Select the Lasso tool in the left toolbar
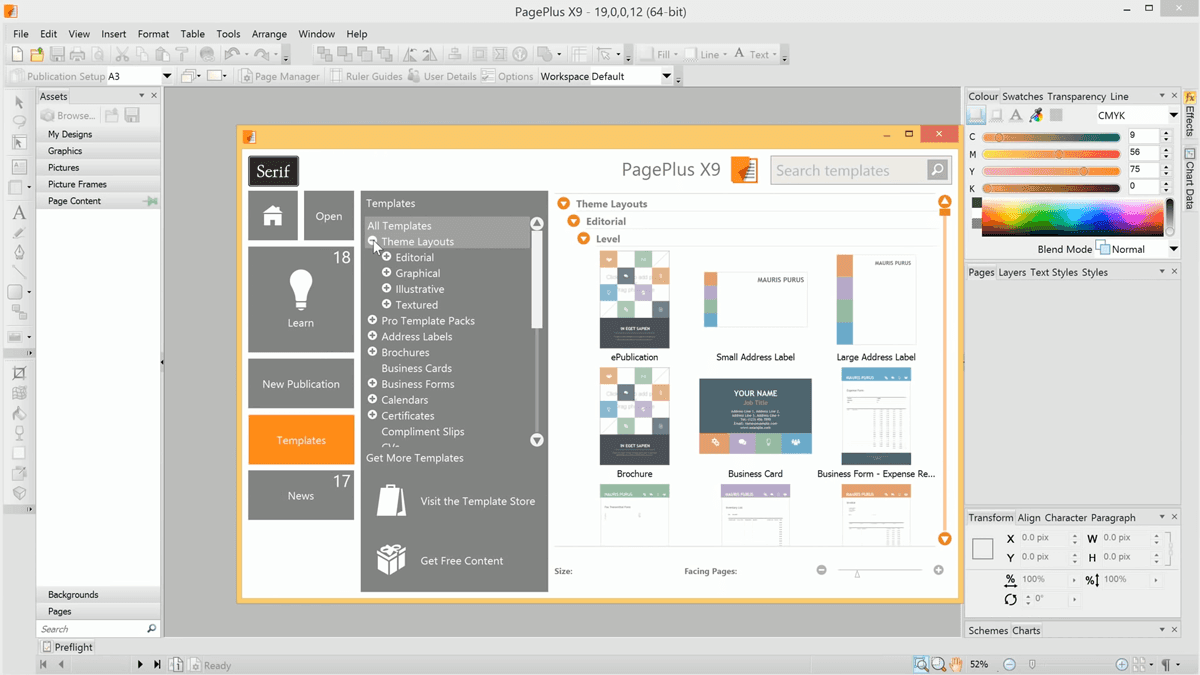The image size is (1200, 675). pos(19,122)
